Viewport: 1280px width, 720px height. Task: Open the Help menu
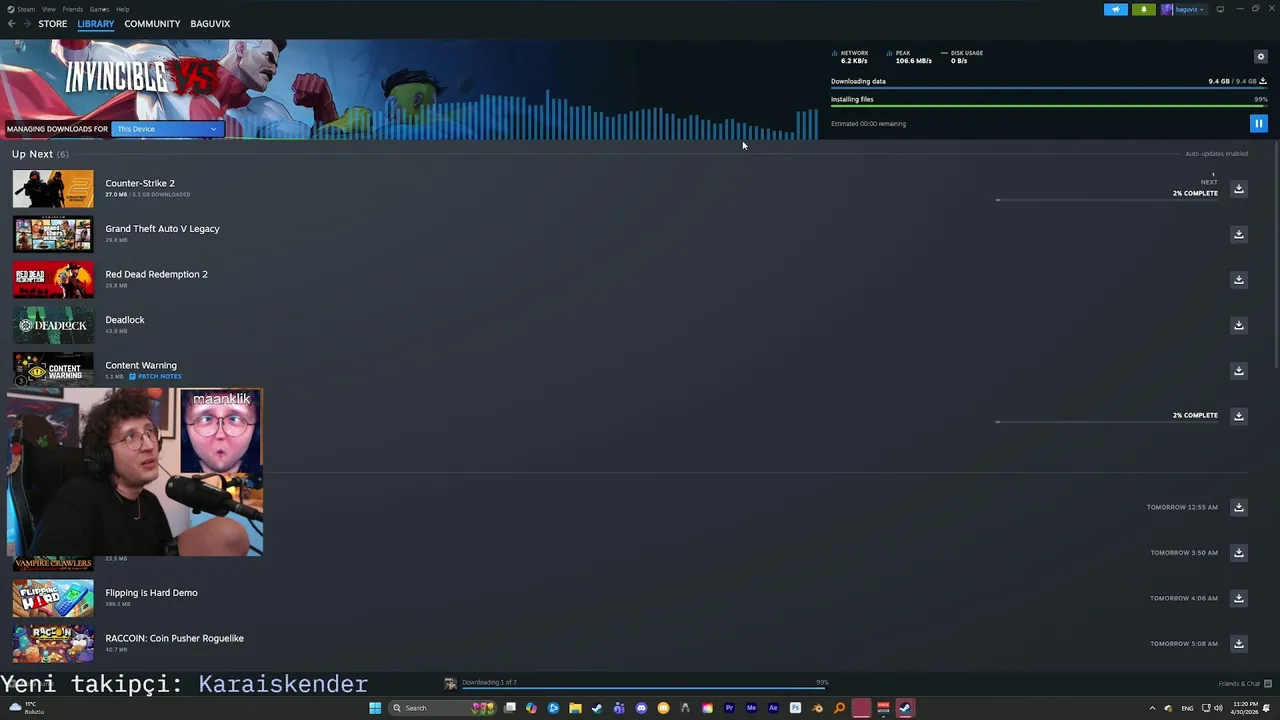point(122,9)
